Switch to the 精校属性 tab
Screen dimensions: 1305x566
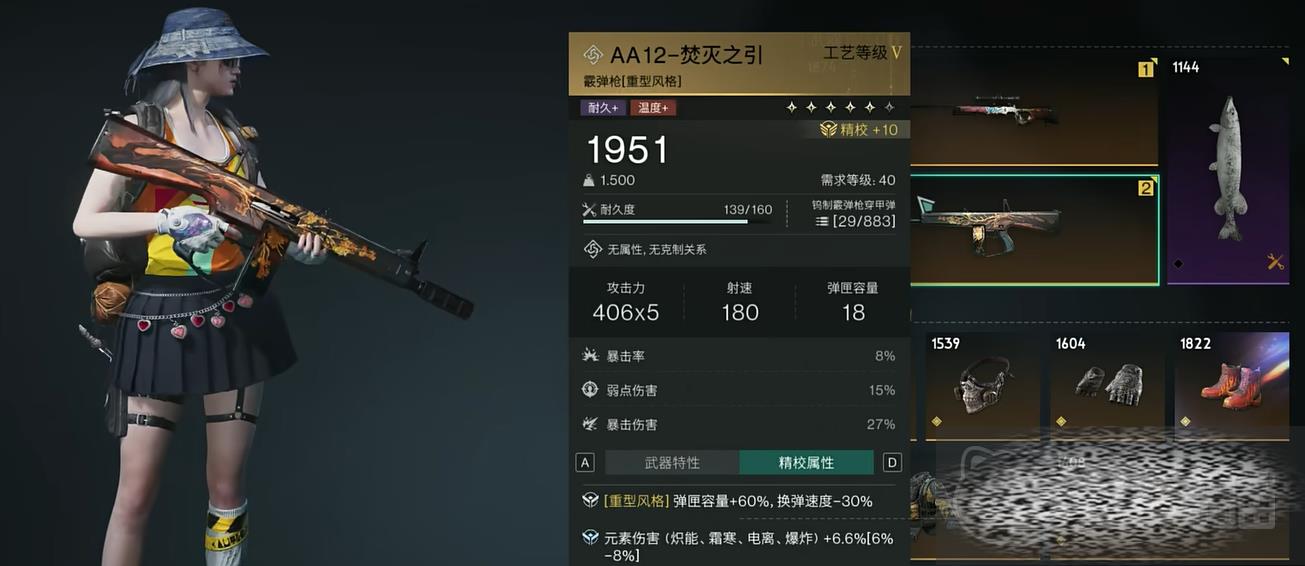coord(806,463)
